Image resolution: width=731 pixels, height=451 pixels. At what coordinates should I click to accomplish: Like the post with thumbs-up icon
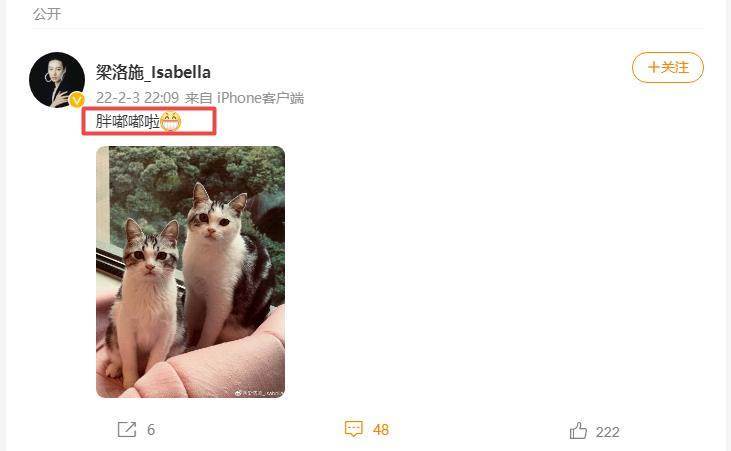tap(578, 430)
